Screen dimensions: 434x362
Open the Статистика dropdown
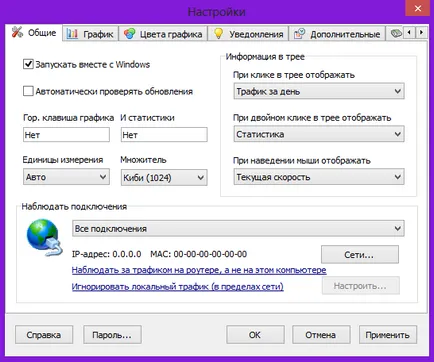coord(319,134)
